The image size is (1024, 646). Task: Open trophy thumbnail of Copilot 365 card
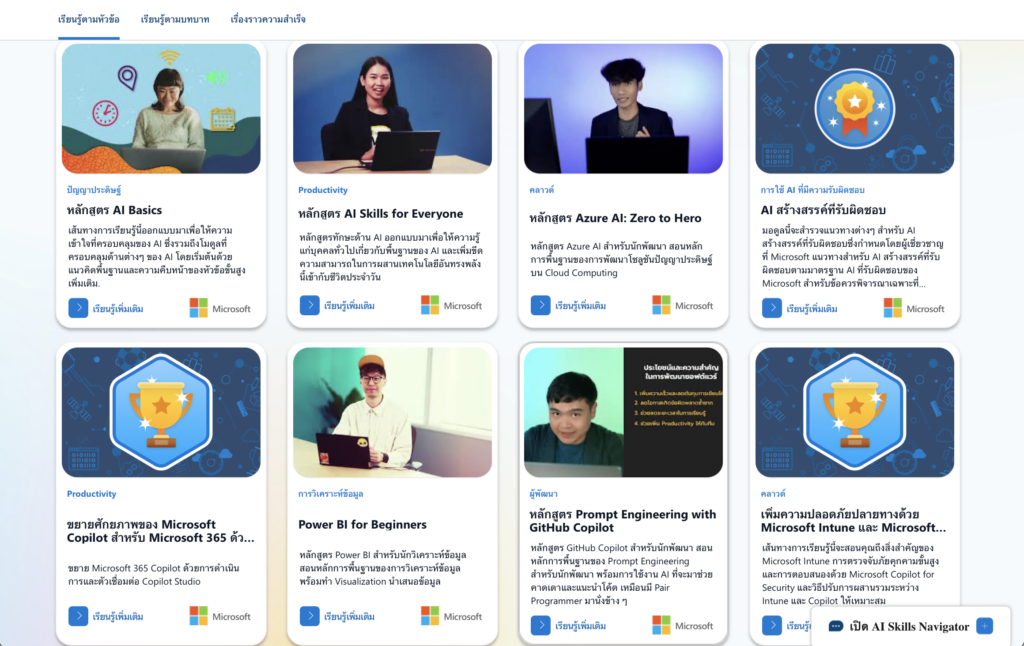[x=161, y=412]
